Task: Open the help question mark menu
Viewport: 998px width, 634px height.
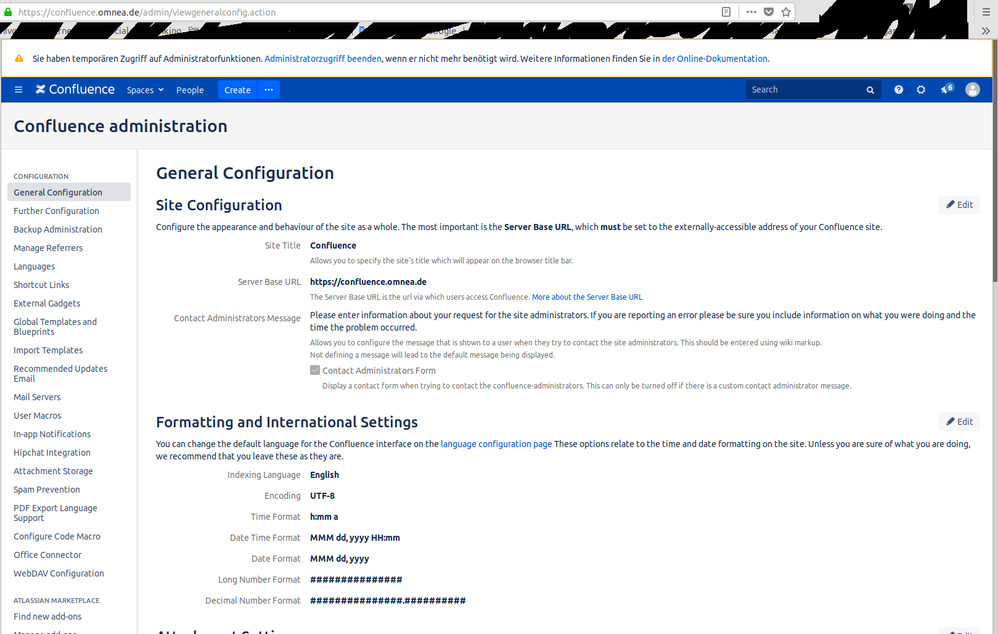Action: (898, 90)
